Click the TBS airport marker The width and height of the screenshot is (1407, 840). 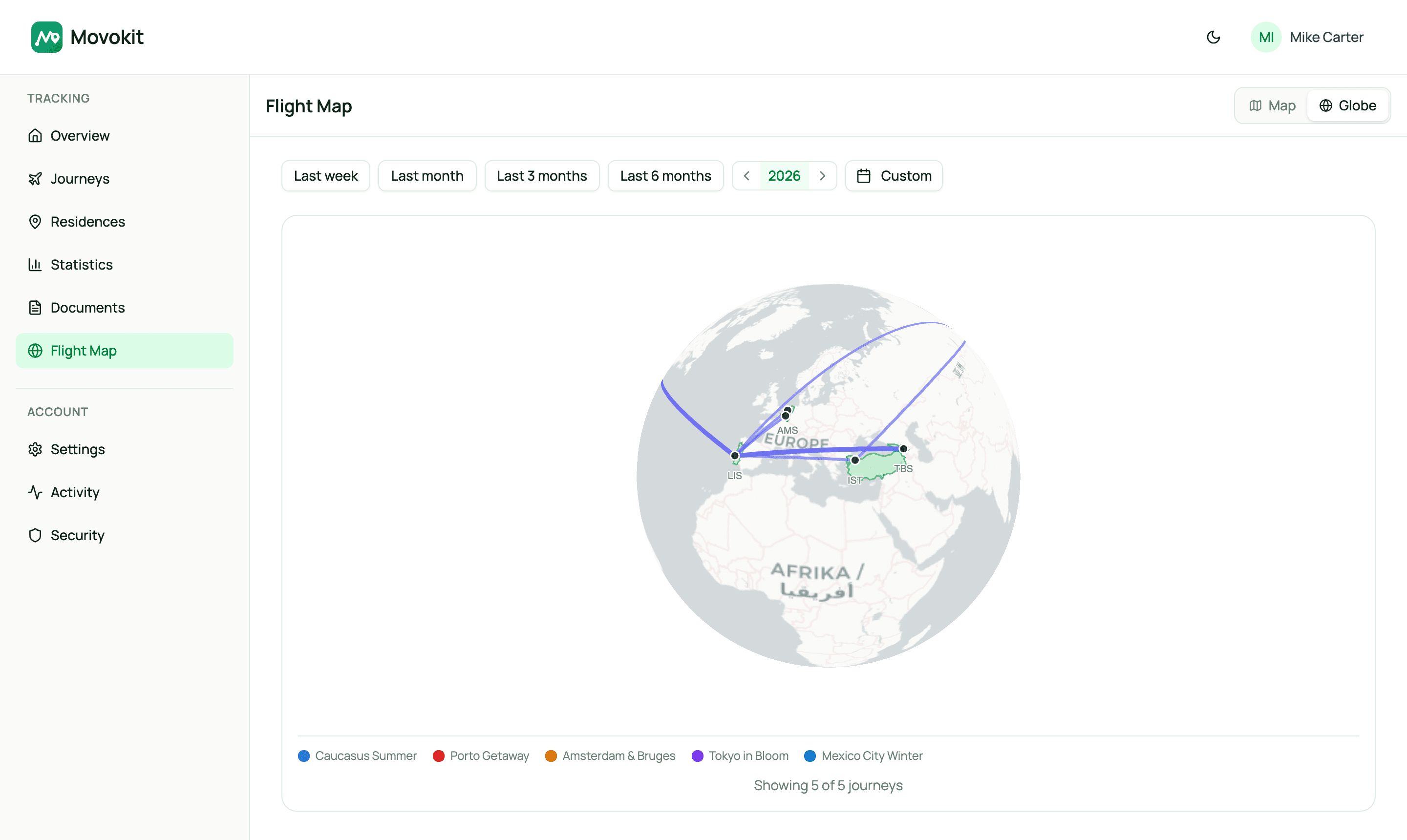point(903,449)
